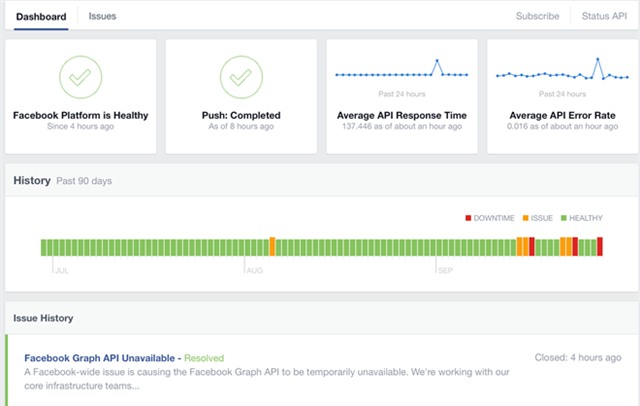The image size is (640, 406).
Task: Open the Facebook Graph API Unavailable issue
Action: tap(101, 357)
